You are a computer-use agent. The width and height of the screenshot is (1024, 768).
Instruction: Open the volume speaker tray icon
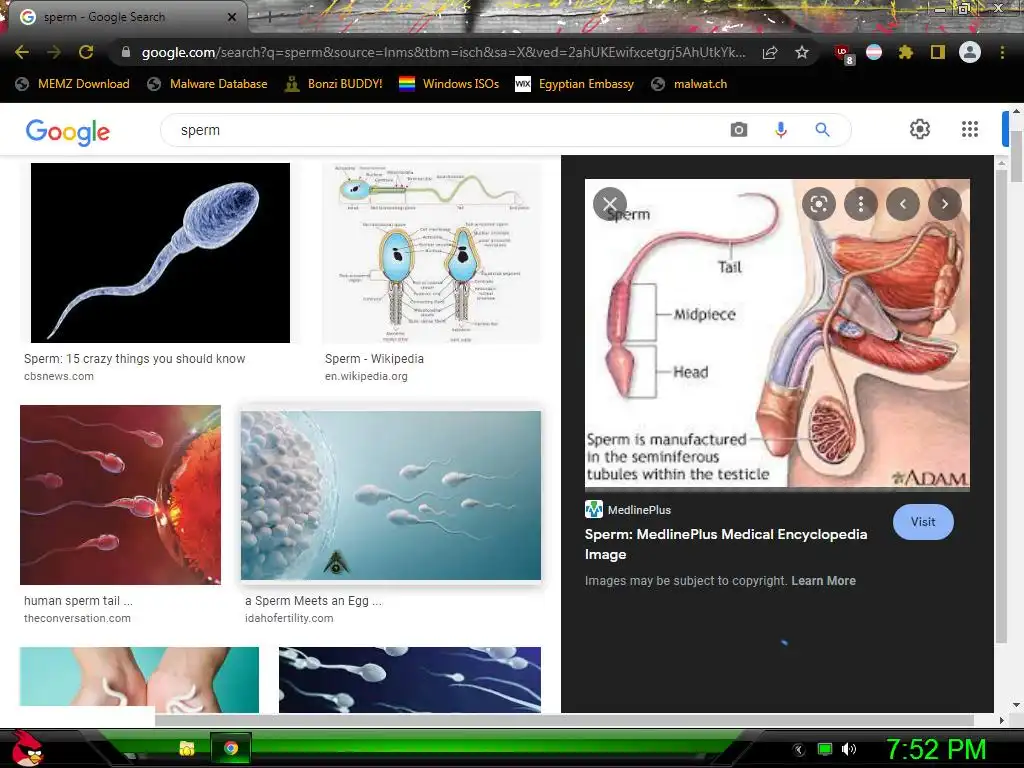point(848,749)
